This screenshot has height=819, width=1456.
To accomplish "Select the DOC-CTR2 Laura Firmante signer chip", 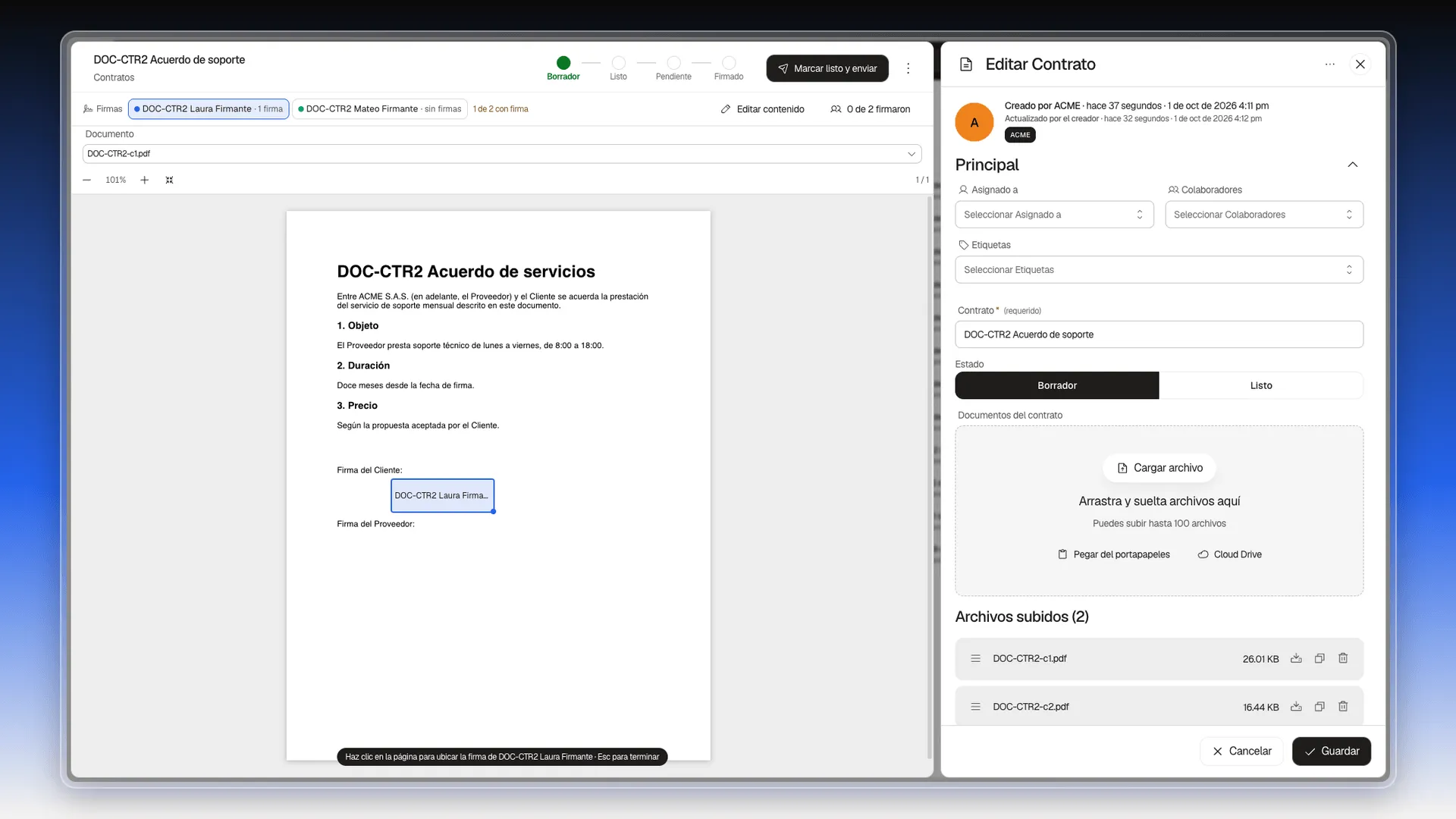I will click(x=209, y=109).
